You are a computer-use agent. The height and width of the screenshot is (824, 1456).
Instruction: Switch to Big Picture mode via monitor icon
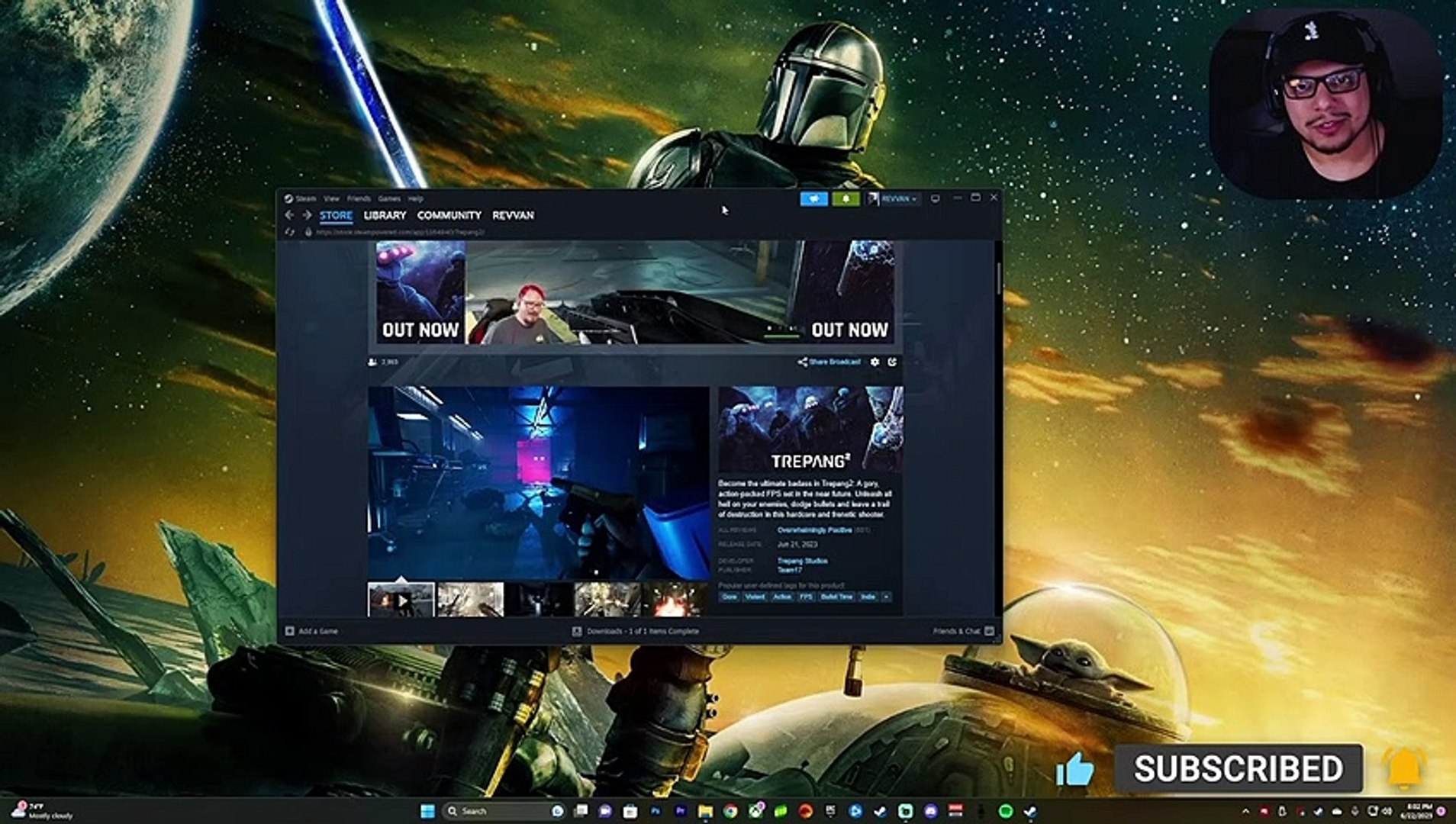coord(935,198)
